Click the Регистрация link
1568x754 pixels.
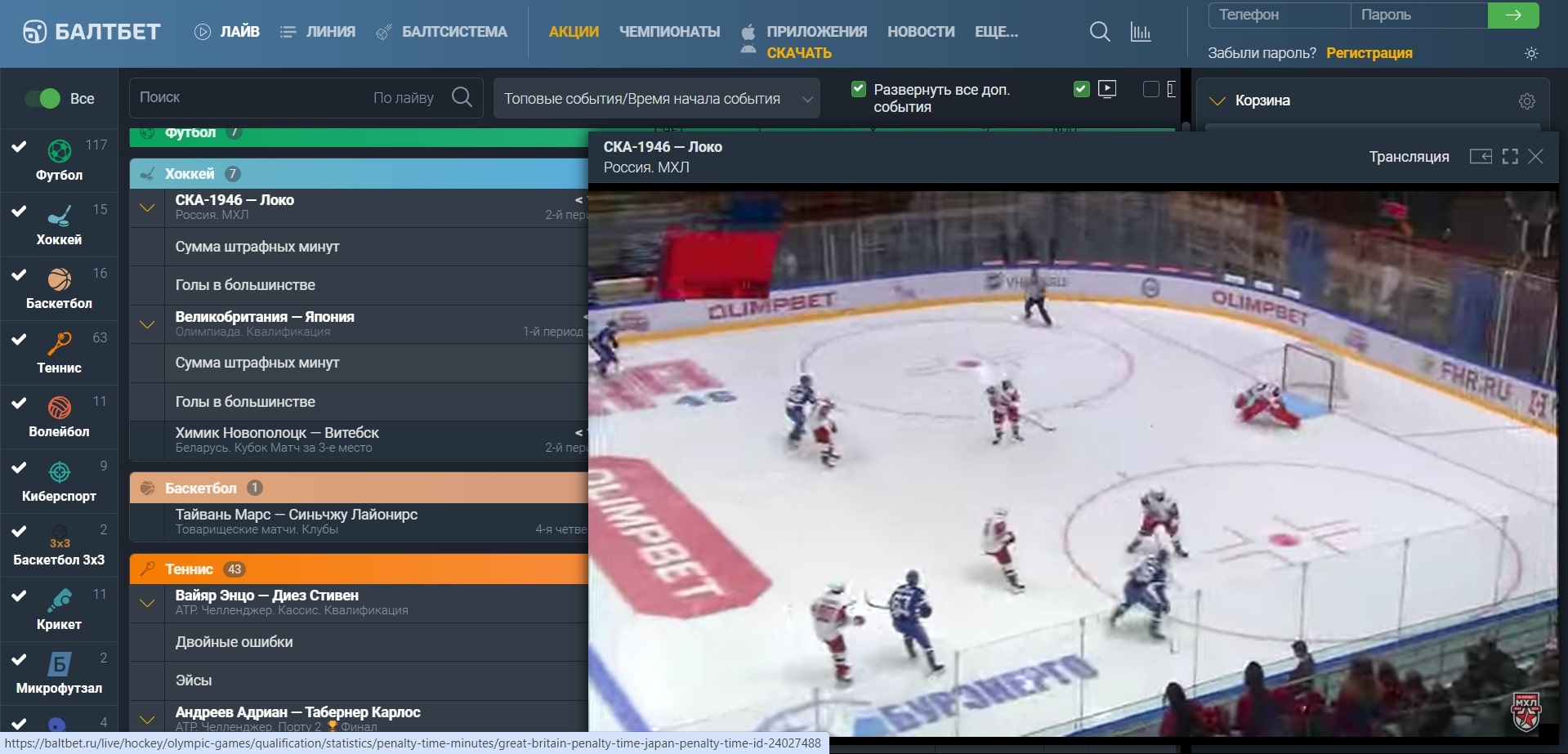1369,53
